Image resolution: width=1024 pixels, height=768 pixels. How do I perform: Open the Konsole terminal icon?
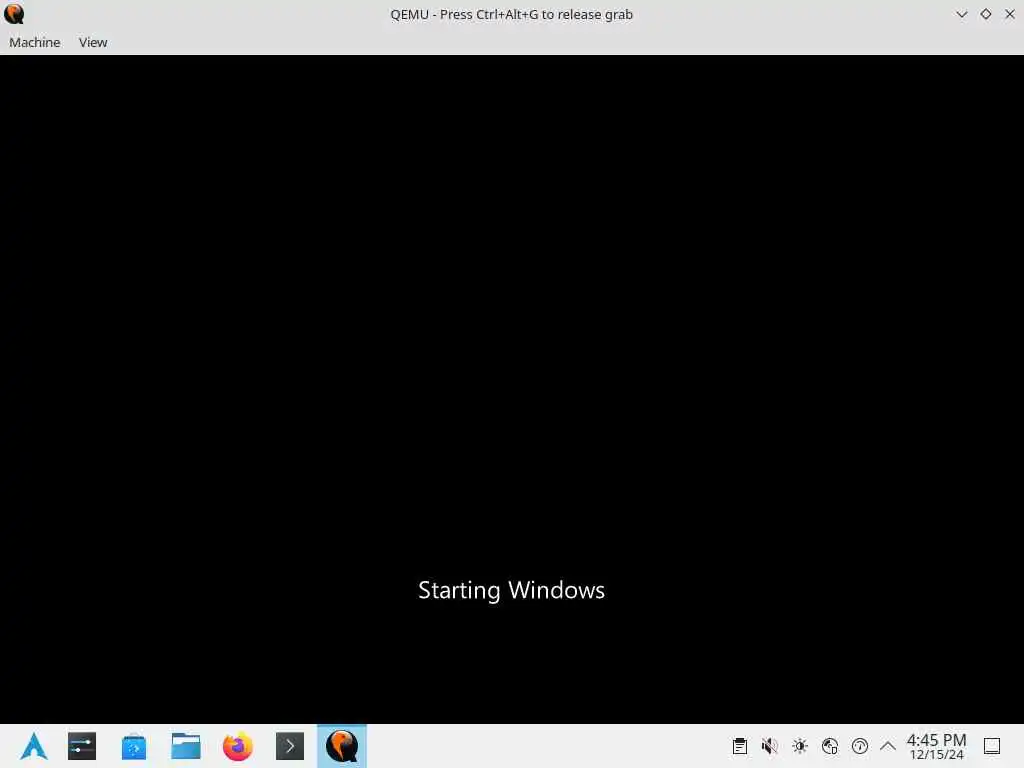[290, 746]
